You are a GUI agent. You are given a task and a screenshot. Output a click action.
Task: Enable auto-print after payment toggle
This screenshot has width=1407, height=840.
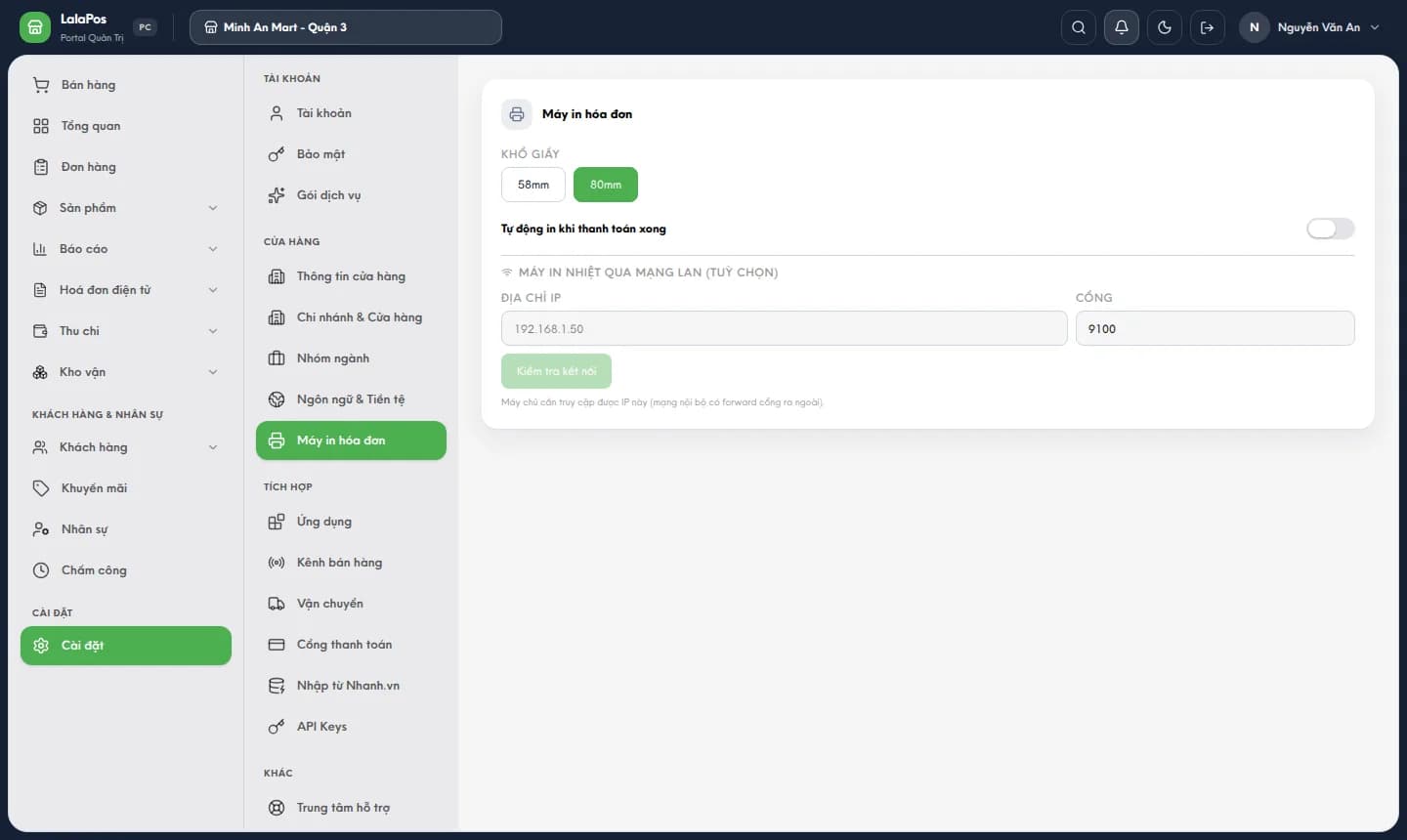tap(1331, 229)
